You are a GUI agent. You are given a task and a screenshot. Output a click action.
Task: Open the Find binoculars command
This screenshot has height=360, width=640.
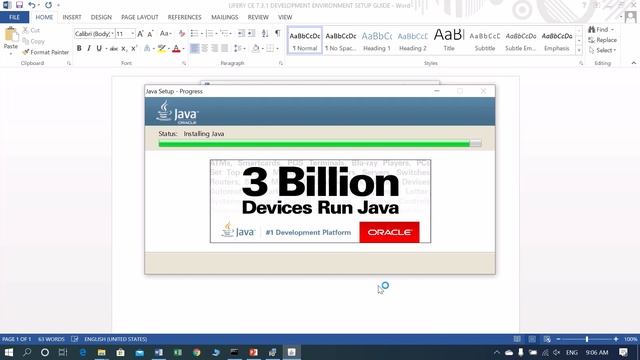[x=598, y=30]
